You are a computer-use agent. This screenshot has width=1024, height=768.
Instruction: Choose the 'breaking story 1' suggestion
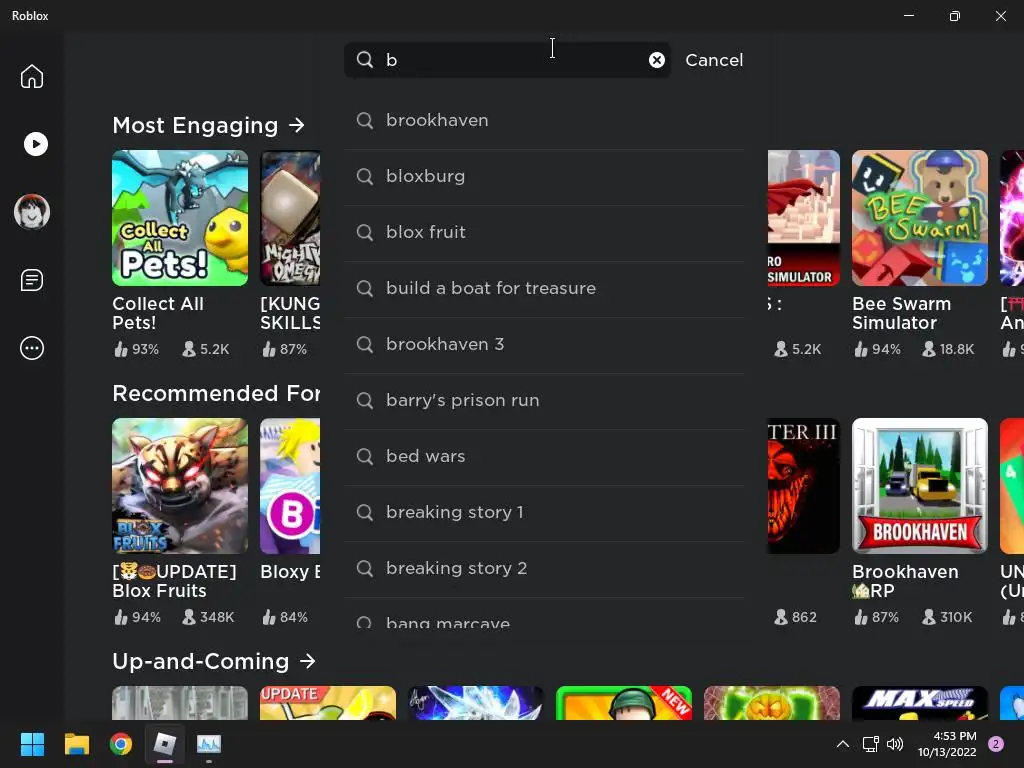pyautogui.click(x=544, y=513)
